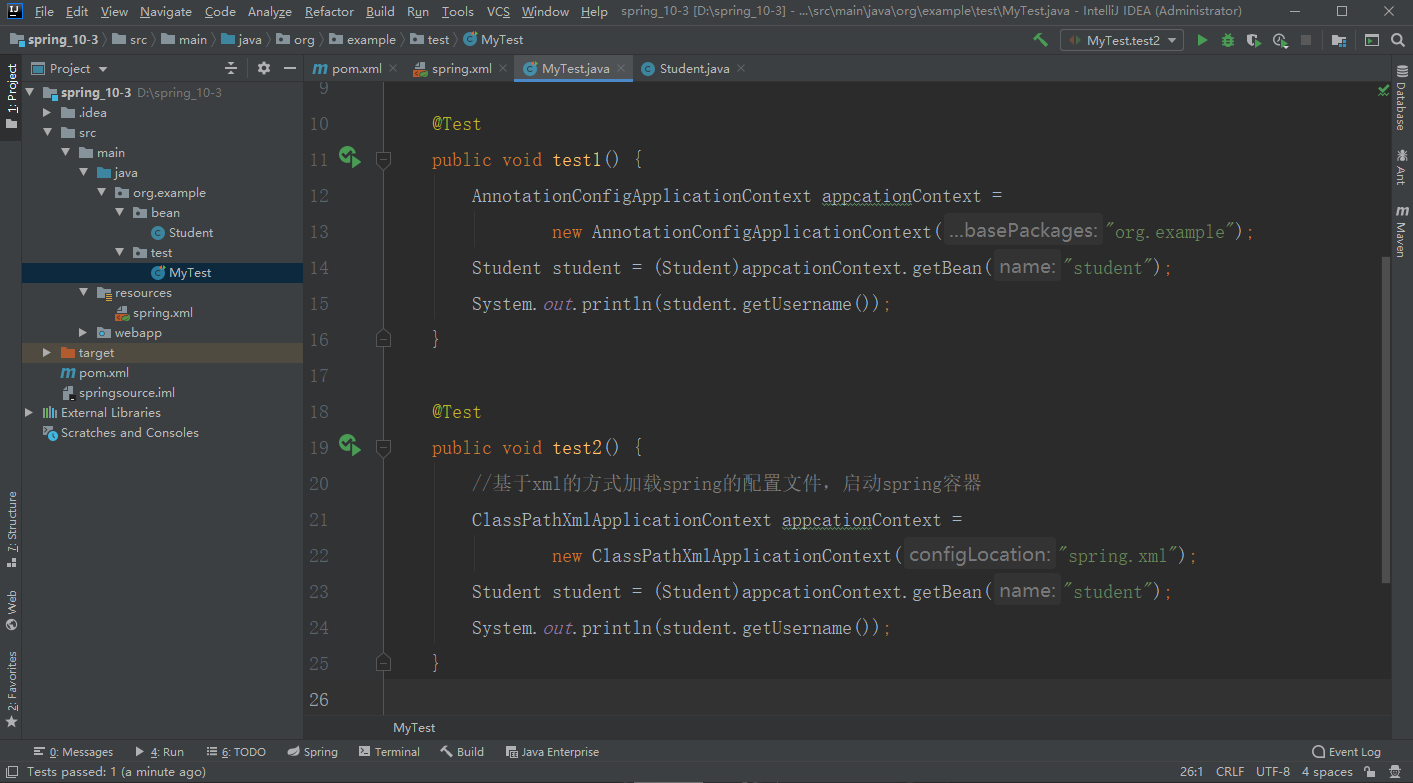This screenshot has width=1413, height=783.
Task: Collapse the resources folder
Action: (x=83, y=293)
